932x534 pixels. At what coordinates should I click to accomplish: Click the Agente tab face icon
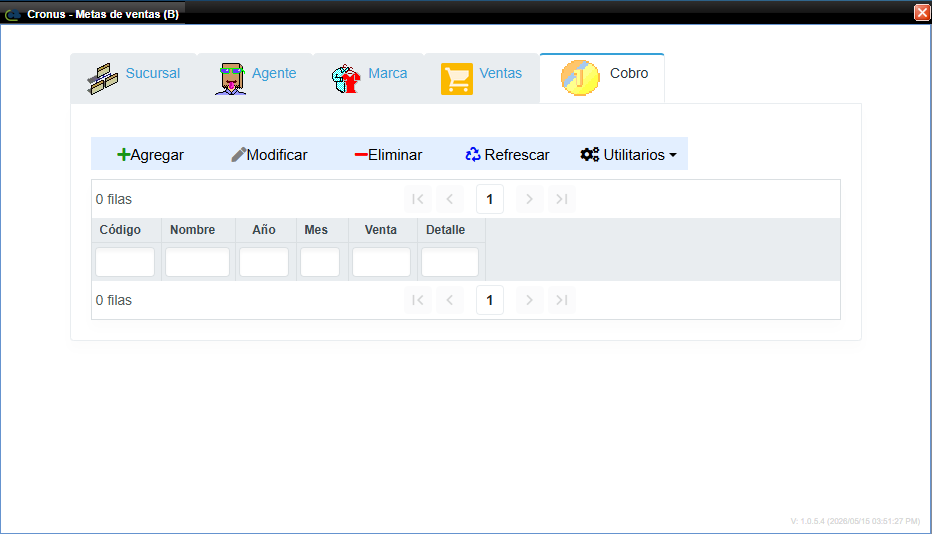[231, 78]
